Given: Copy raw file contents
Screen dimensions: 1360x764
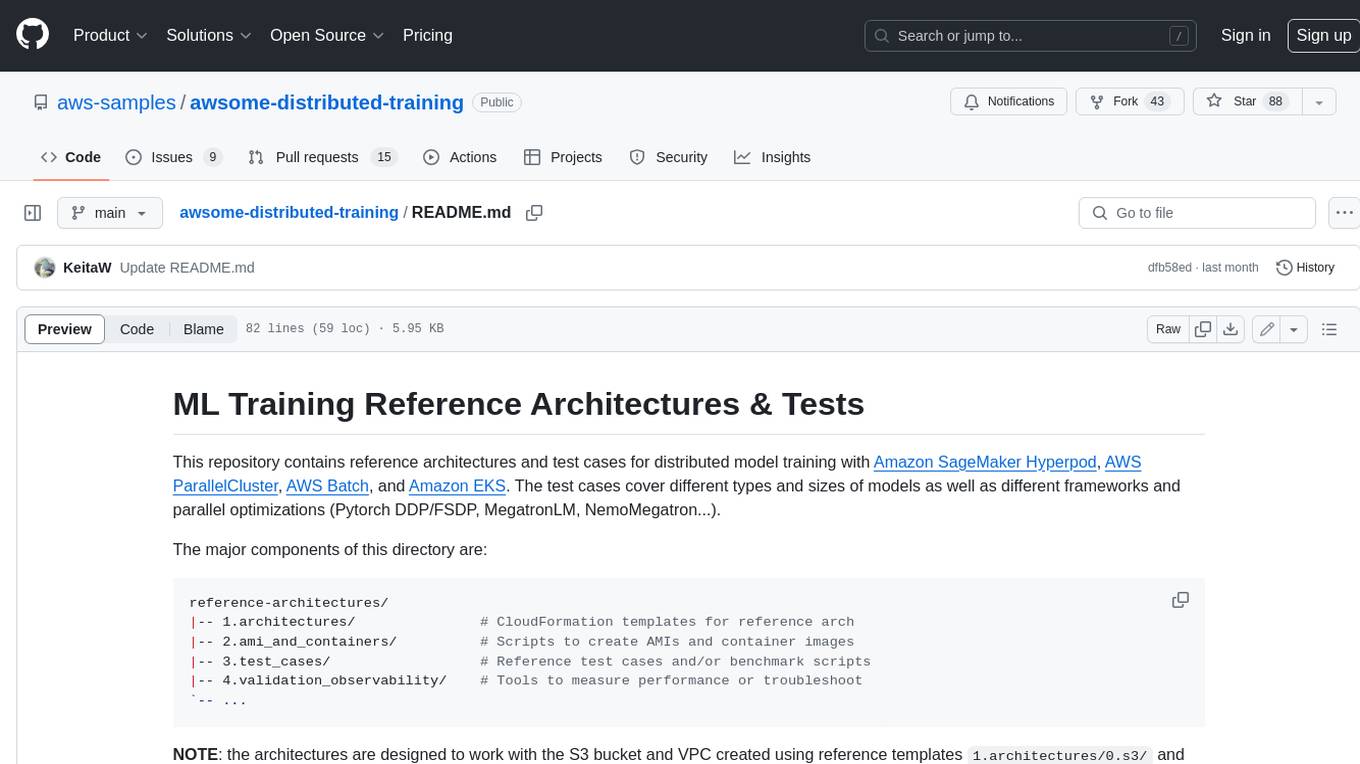Looking at the screenshot, I should [x=1203, y=329].
